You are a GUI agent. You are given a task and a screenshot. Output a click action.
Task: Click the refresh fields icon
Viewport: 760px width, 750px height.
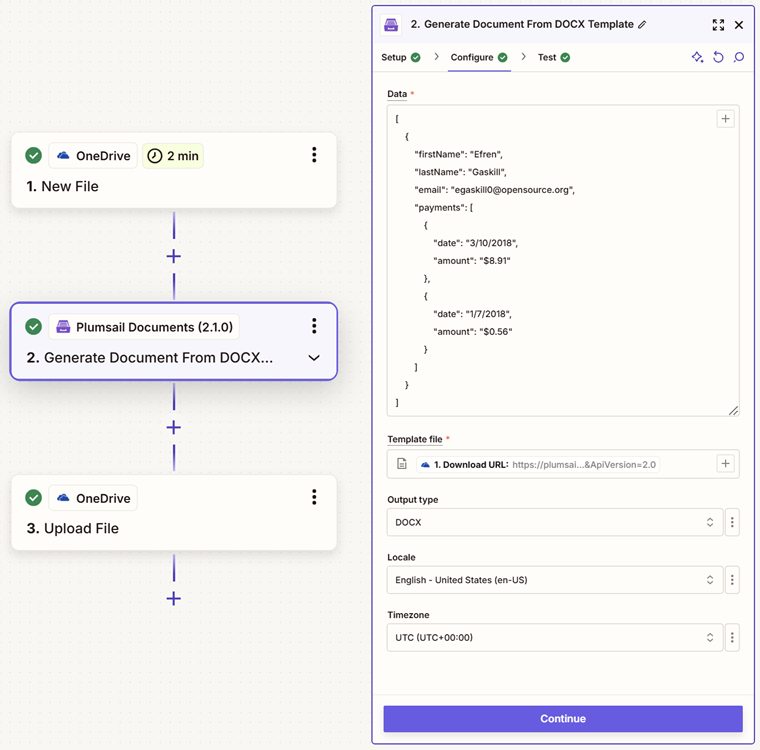point(718,57)
